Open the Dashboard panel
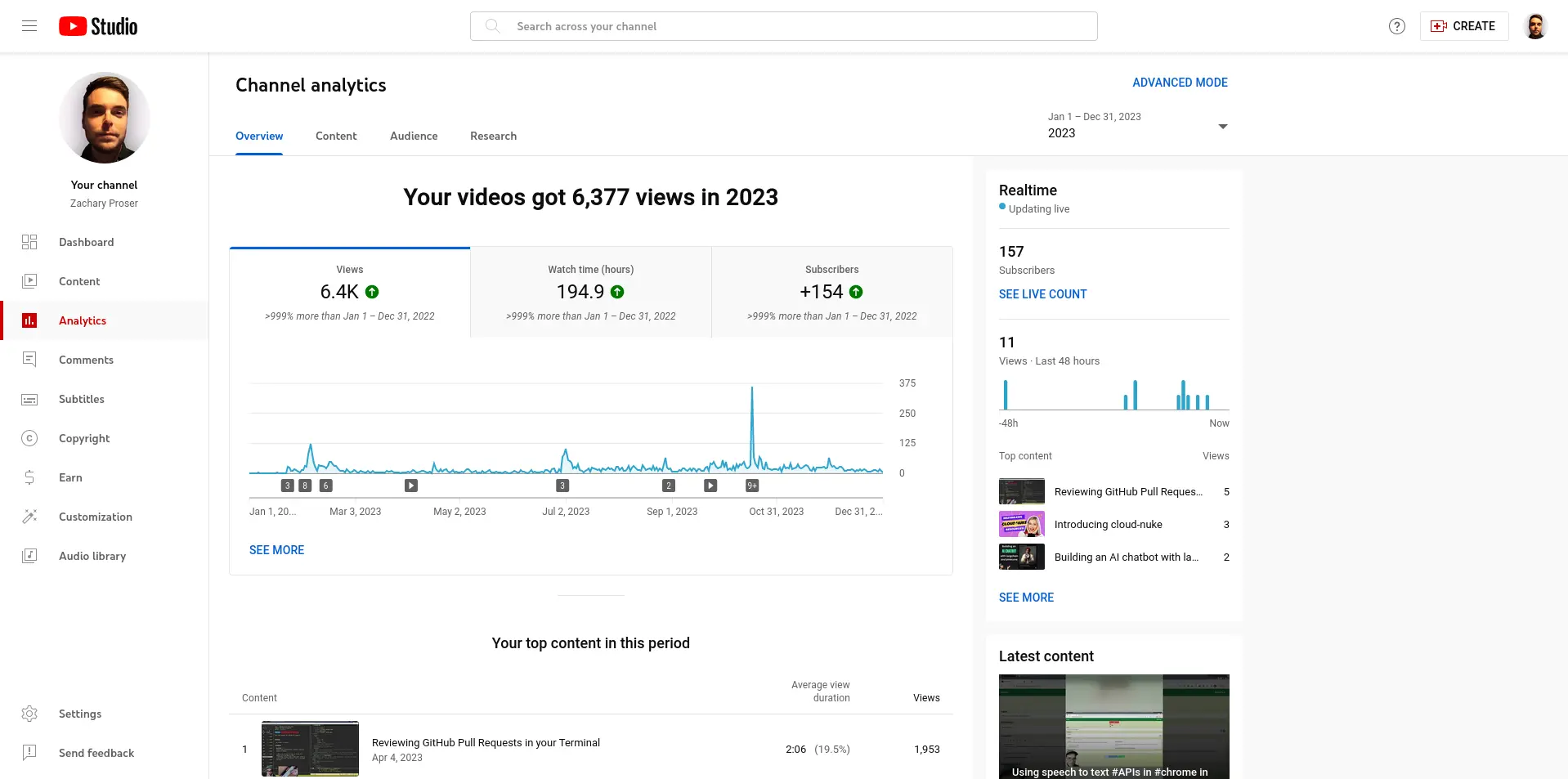The width and height of the screenshot is (1568, 779). pyautogui.click(x=86, y=242)
